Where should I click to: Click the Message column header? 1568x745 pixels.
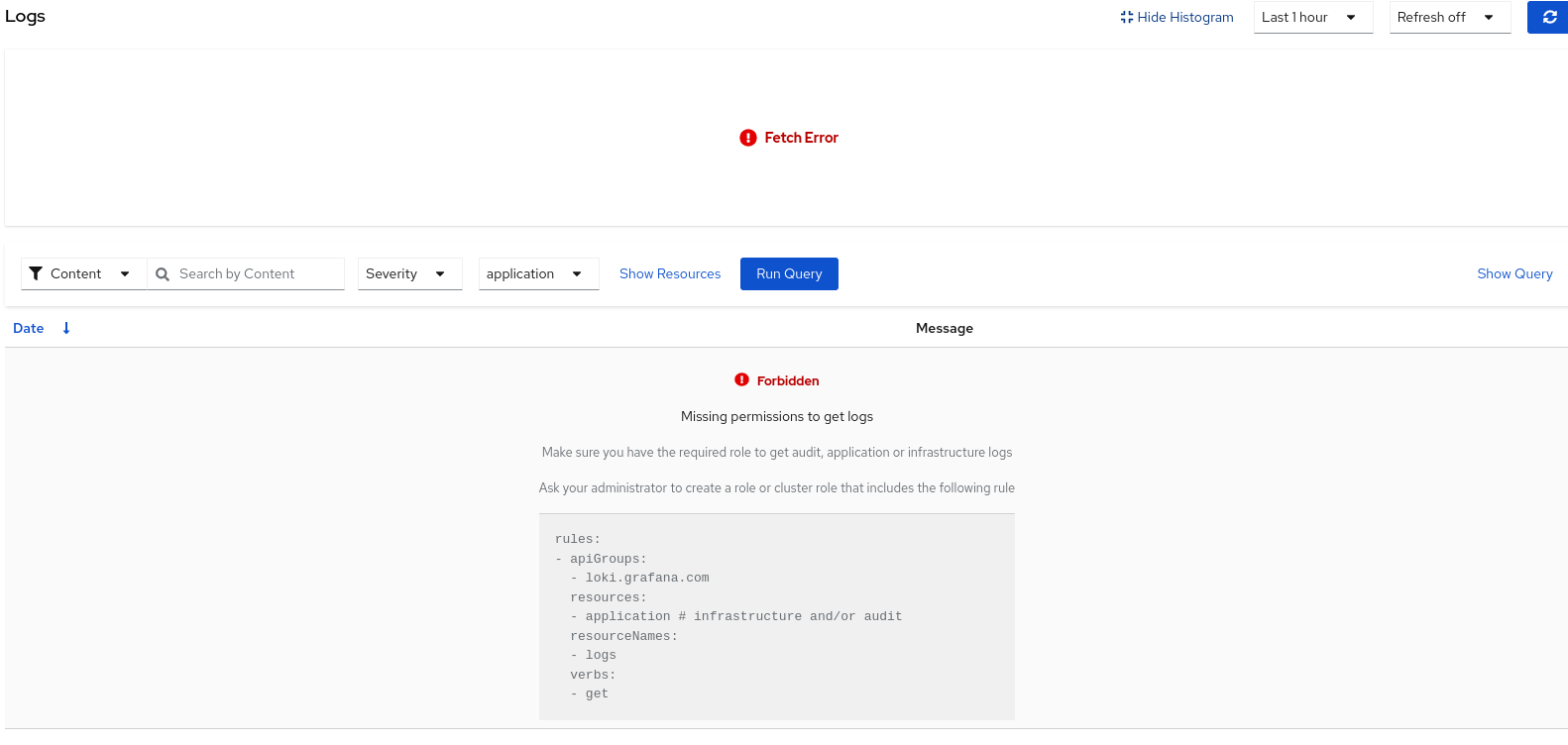pos(944,328)
